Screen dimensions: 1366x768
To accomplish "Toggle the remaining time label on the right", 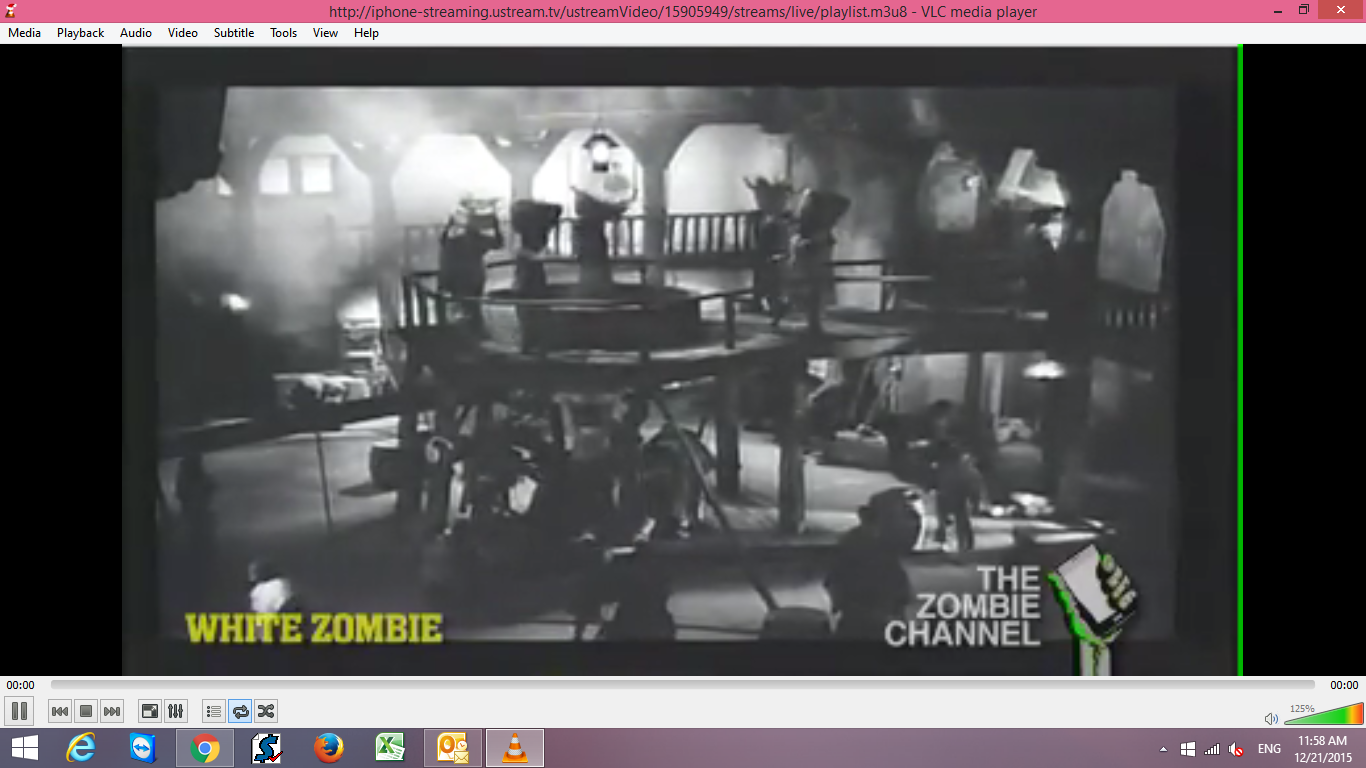I will tap(1344, 685).
